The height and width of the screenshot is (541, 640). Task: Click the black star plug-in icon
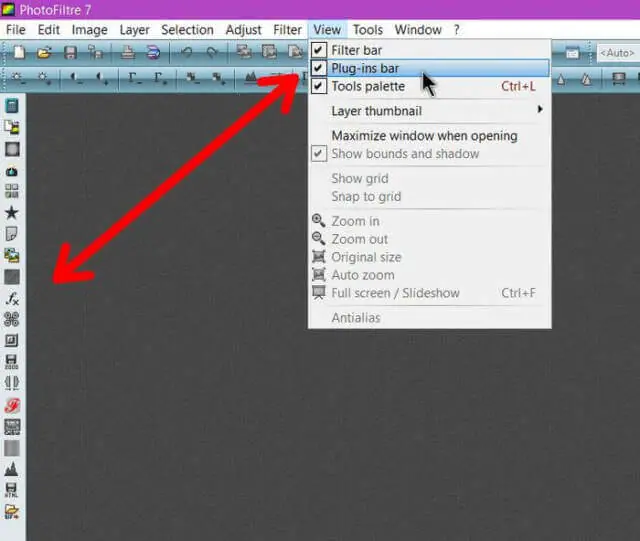12,213
